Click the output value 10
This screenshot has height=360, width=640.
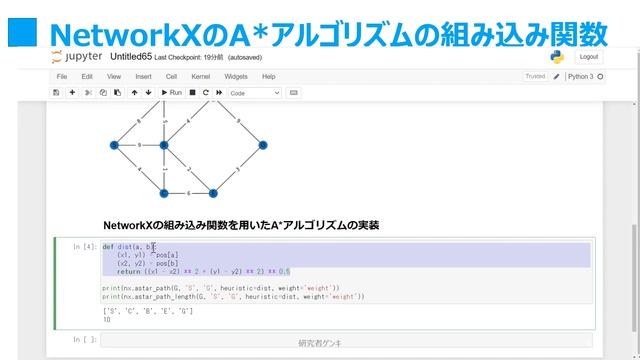[x=107, y=320]
